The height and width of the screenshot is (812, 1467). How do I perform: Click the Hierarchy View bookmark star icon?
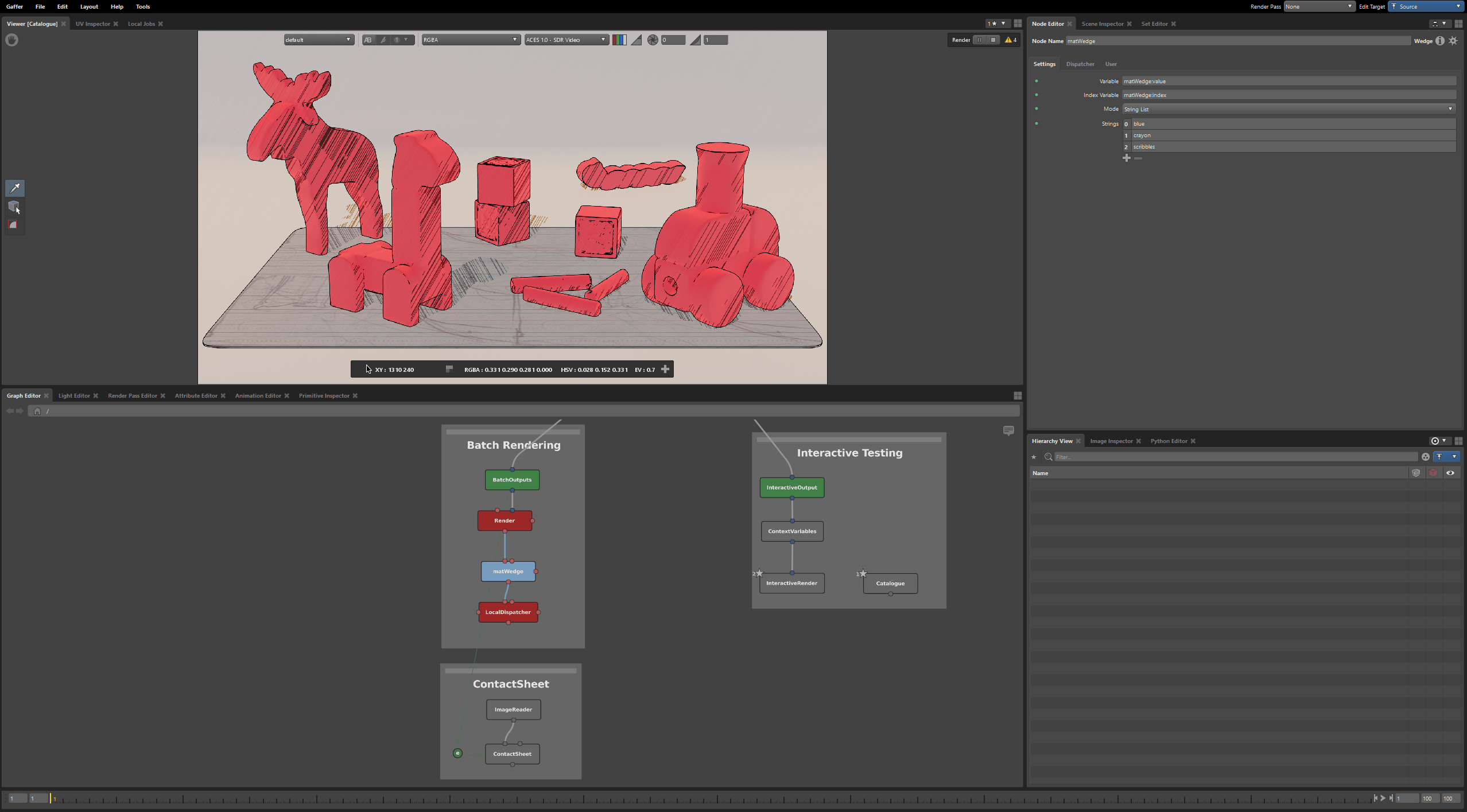pyautogui.click(x=1034, y=457)
